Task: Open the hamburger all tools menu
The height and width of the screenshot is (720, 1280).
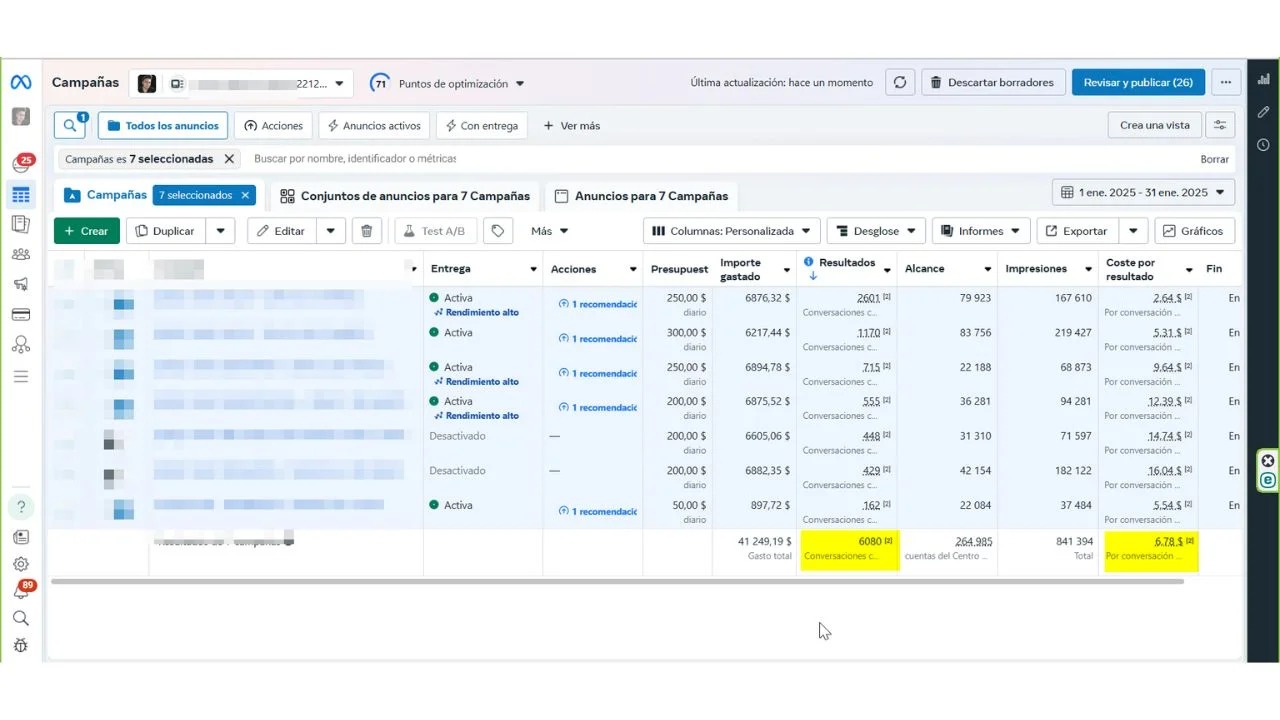Action: (21, 377)
